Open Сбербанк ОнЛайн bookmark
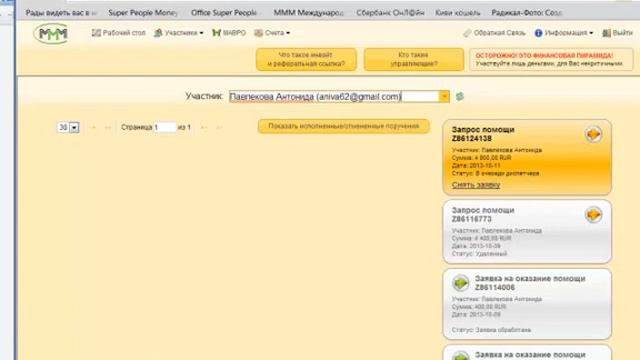The height and width of the screenshot is (360, 640). pyautogui.click(x=390, y=13)
